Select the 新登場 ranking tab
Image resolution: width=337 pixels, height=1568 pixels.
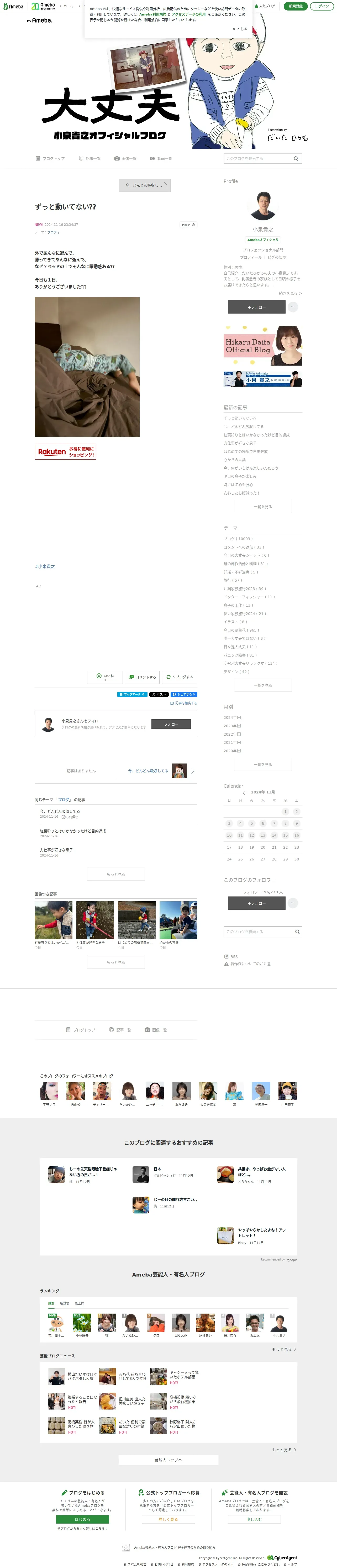pos(65,1303)
